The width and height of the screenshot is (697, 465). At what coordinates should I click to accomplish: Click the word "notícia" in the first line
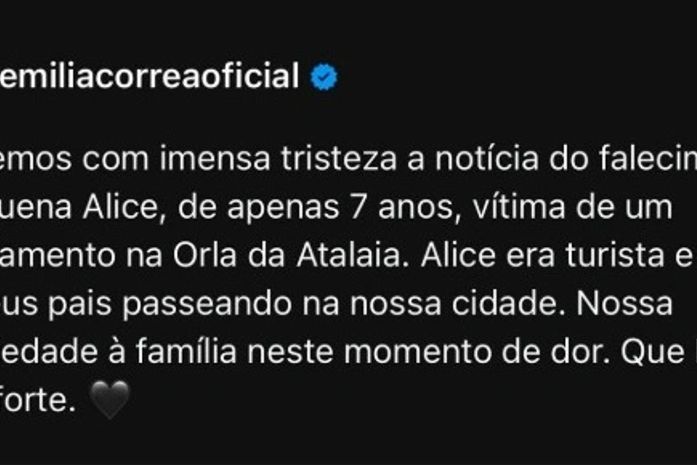(487, 158)
